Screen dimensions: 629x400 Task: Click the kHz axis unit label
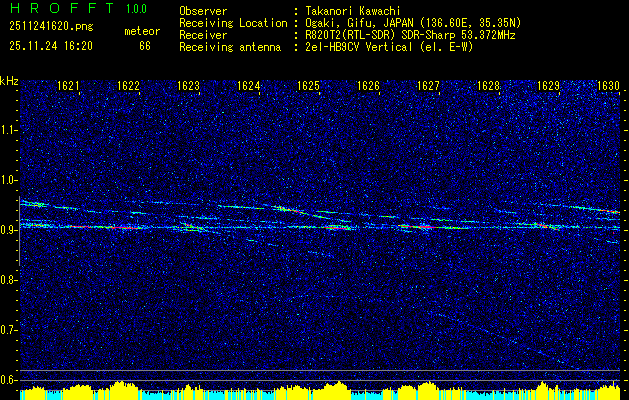click(9, 81)
